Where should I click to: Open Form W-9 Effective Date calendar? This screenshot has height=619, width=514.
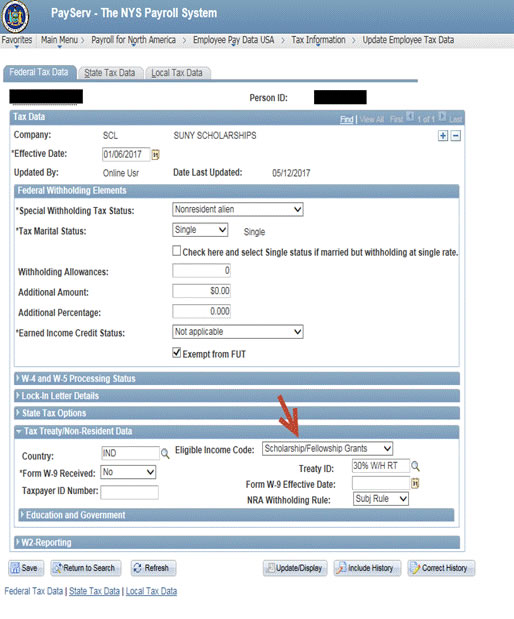pyautogui.click(x=415, y=483)
